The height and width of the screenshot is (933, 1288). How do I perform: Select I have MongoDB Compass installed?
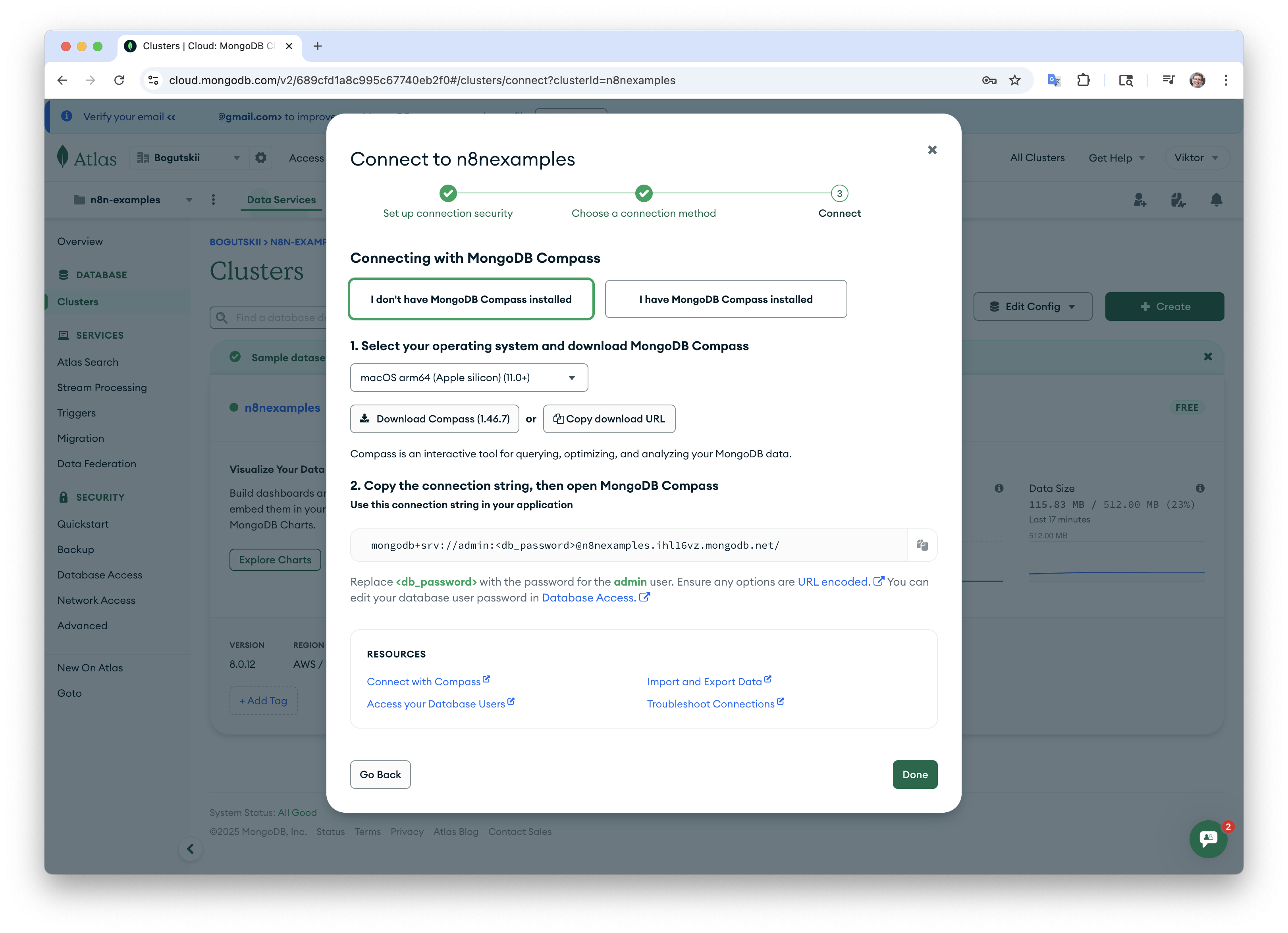(x=726, y=299)
